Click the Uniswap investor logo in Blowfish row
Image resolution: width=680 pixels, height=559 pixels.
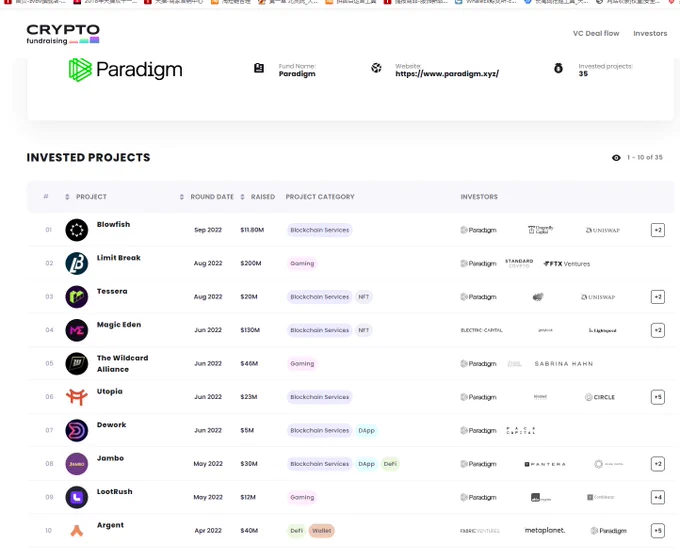point(603,230)
